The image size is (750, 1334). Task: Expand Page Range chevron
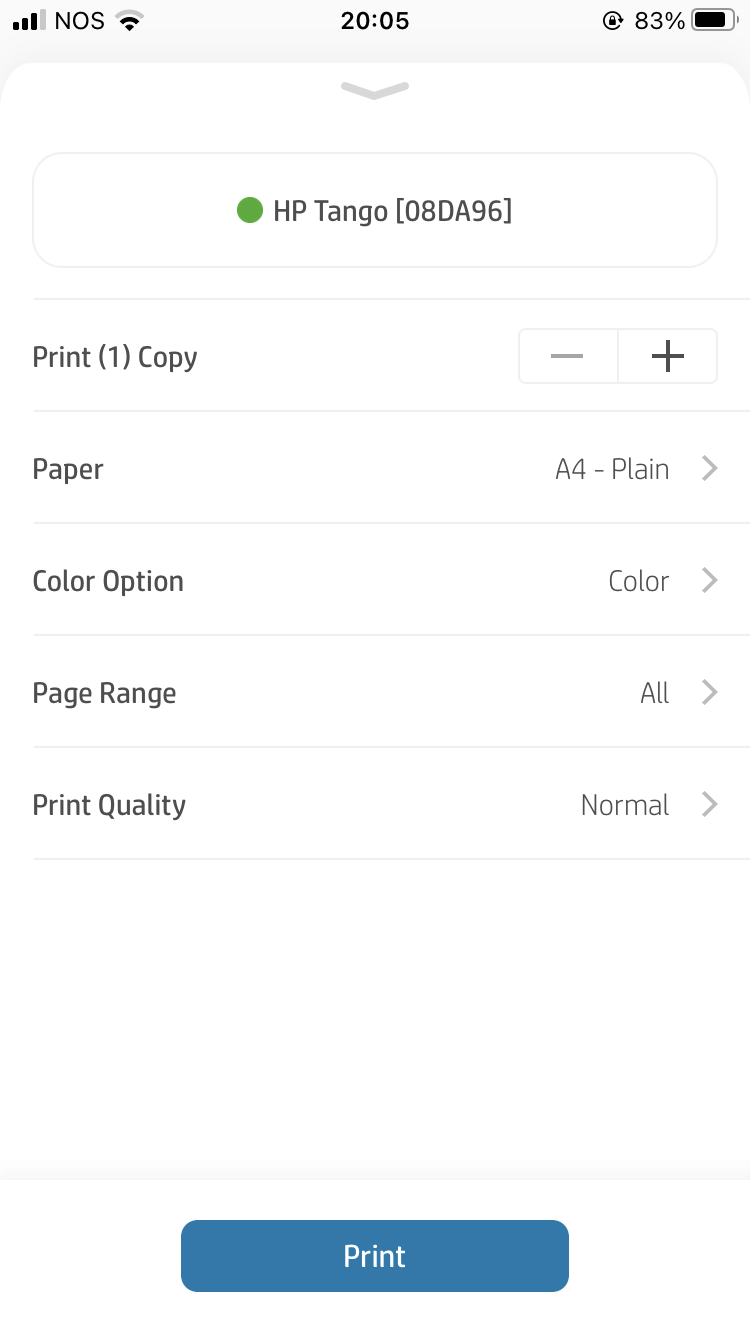point(709,692)
